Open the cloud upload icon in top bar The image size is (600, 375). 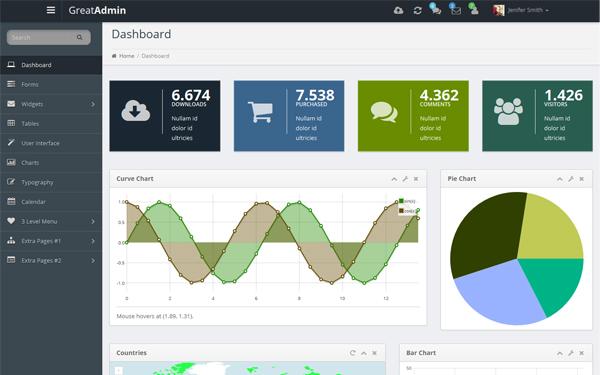coord(398,10)
